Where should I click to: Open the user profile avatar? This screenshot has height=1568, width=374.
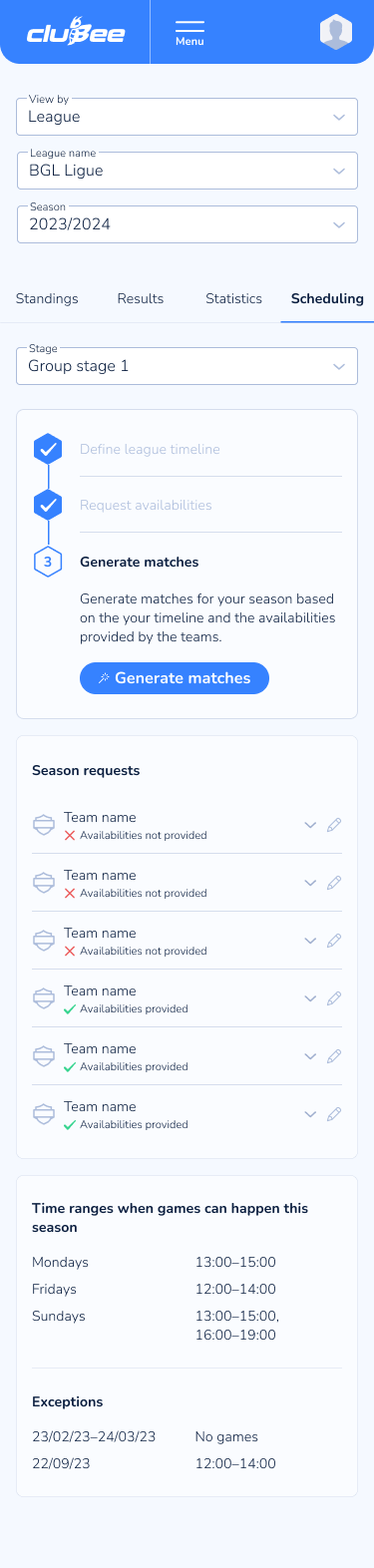[336, 32]
